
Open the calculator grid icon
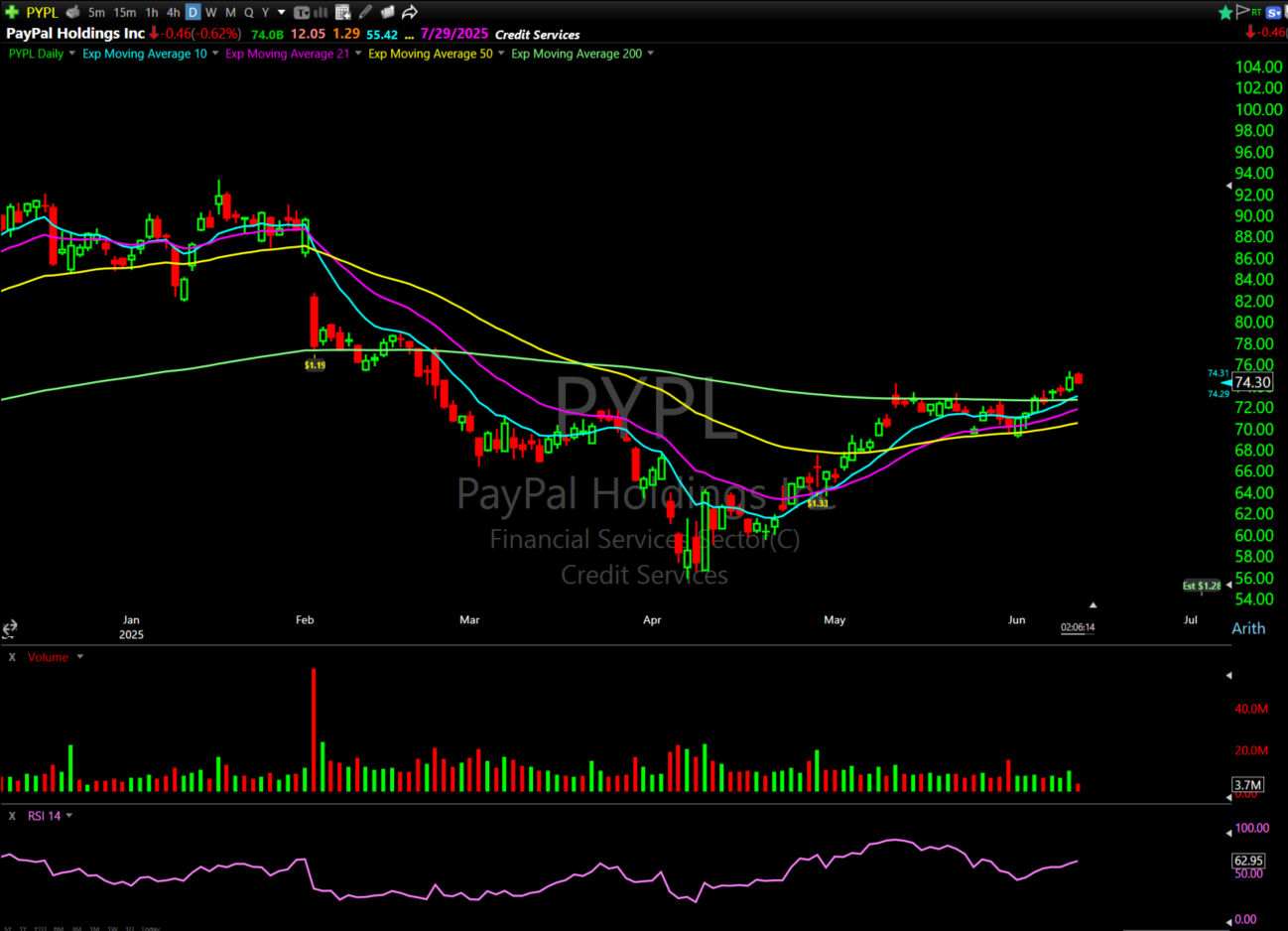click(342, 12)
